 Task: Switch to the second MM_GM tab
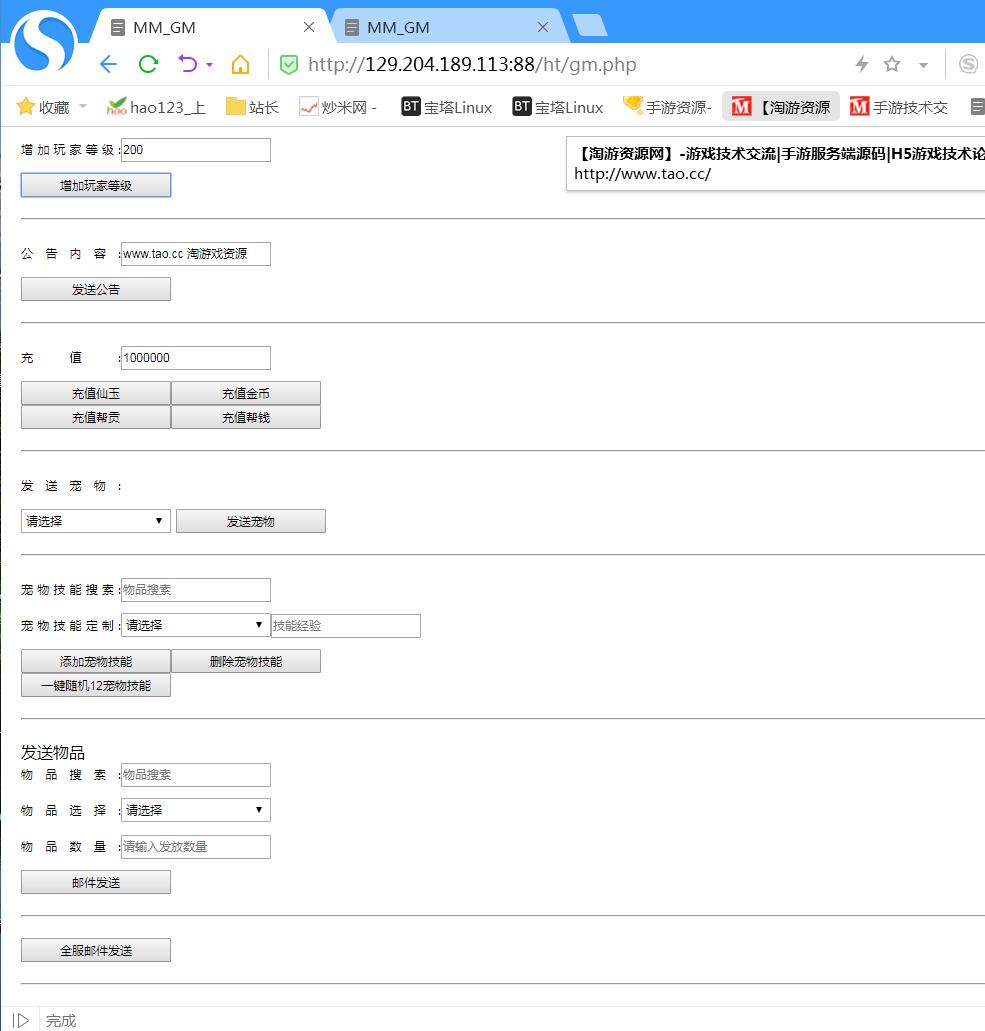pyautogui.click(x=440, y=27)
